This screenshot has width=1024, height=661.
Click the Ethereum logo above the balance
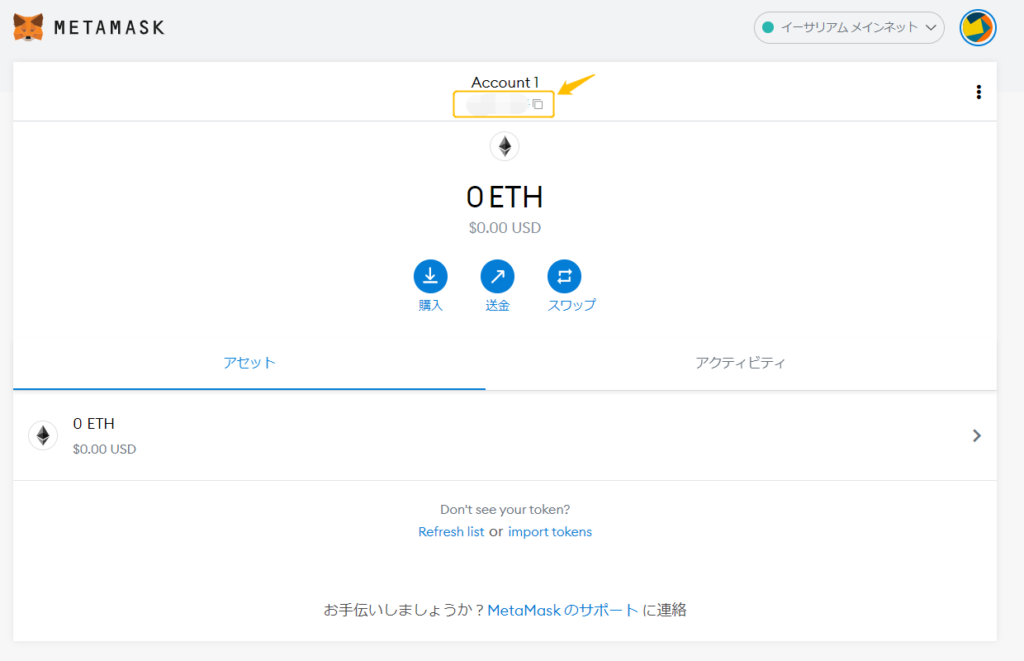pyautogui.click(x=505, y=146)
